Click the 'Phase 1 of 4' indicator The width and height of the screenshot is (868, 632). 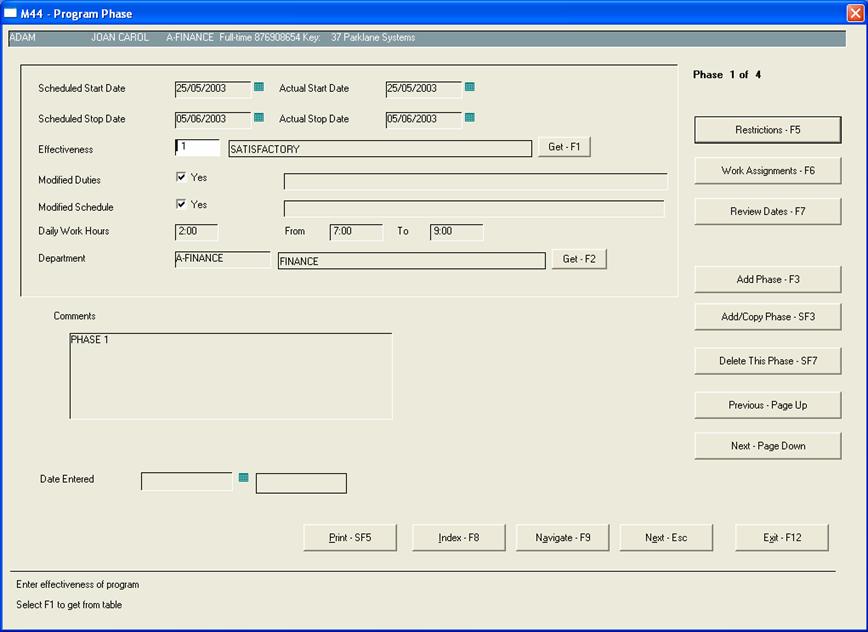727,75
